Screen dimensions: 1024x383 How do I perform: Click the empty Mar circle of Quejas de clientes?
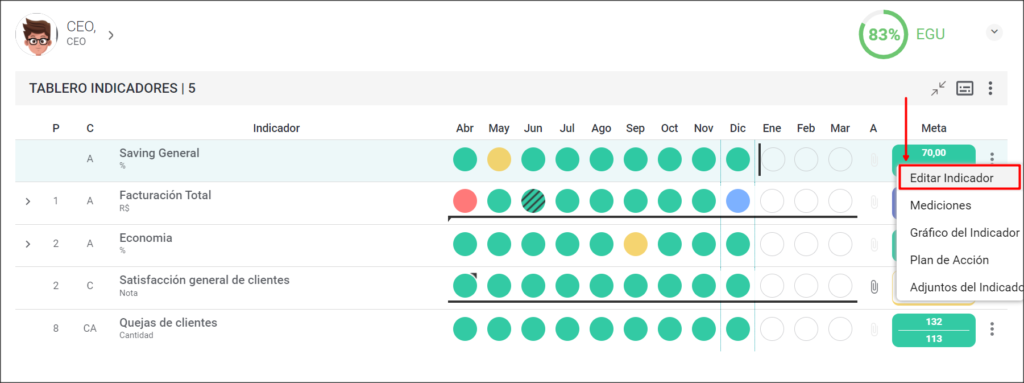coord(840,329)
